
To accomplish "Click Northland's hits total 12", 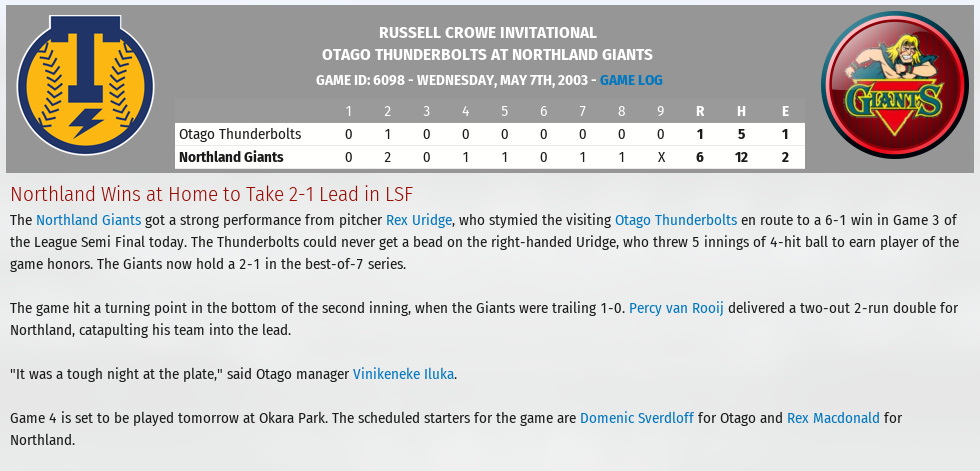I will pyautogui.click(x=741, y=157).
